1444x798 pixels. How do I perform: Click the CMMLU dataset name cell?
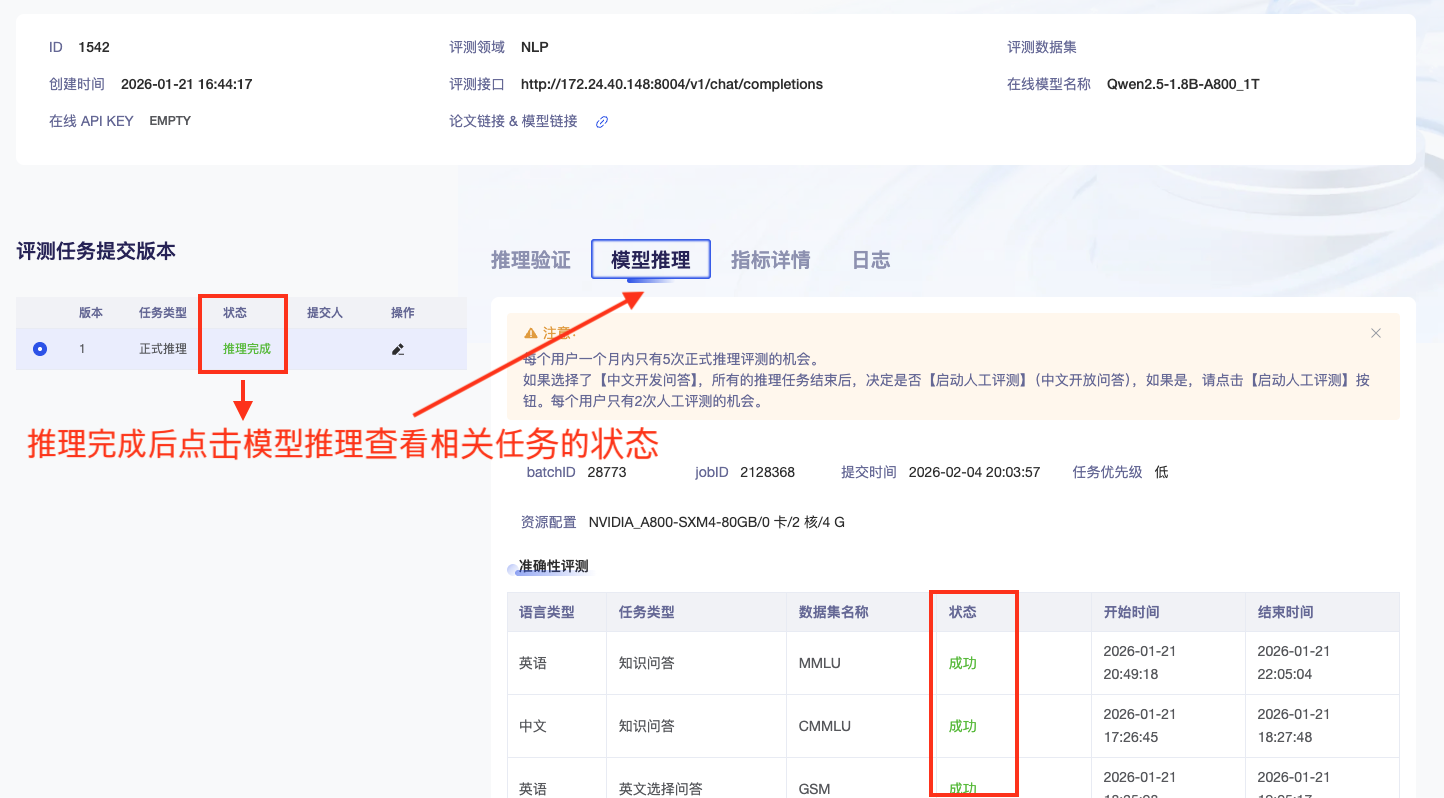coord(824,726)
